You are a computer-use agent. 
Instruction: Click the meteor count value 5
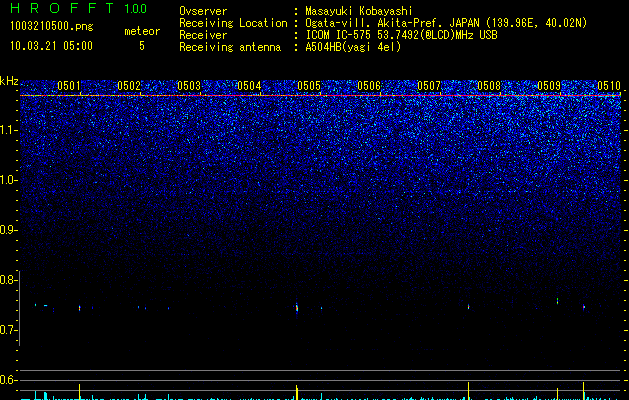click(x=142, y=46)
